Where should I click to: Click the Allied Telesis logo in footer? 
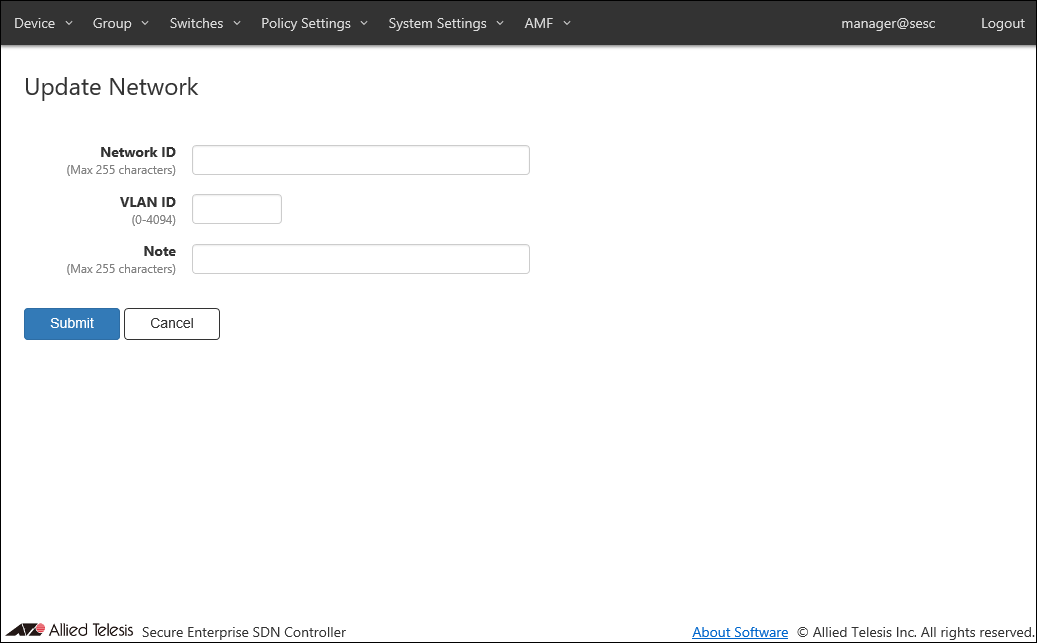point(70,630)
